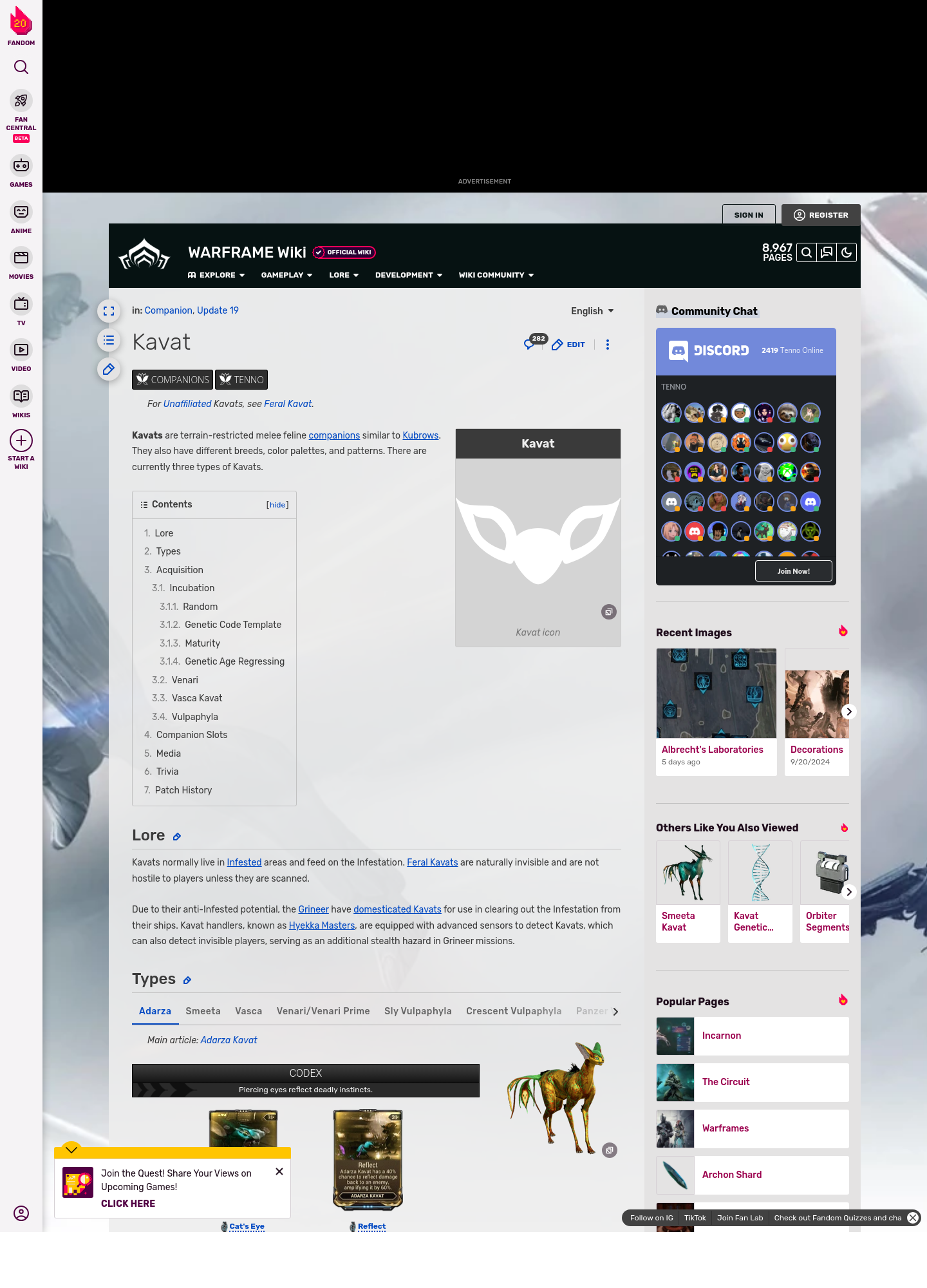
Task: Open Fan Central rocket icon
Action: pos(21,100)
